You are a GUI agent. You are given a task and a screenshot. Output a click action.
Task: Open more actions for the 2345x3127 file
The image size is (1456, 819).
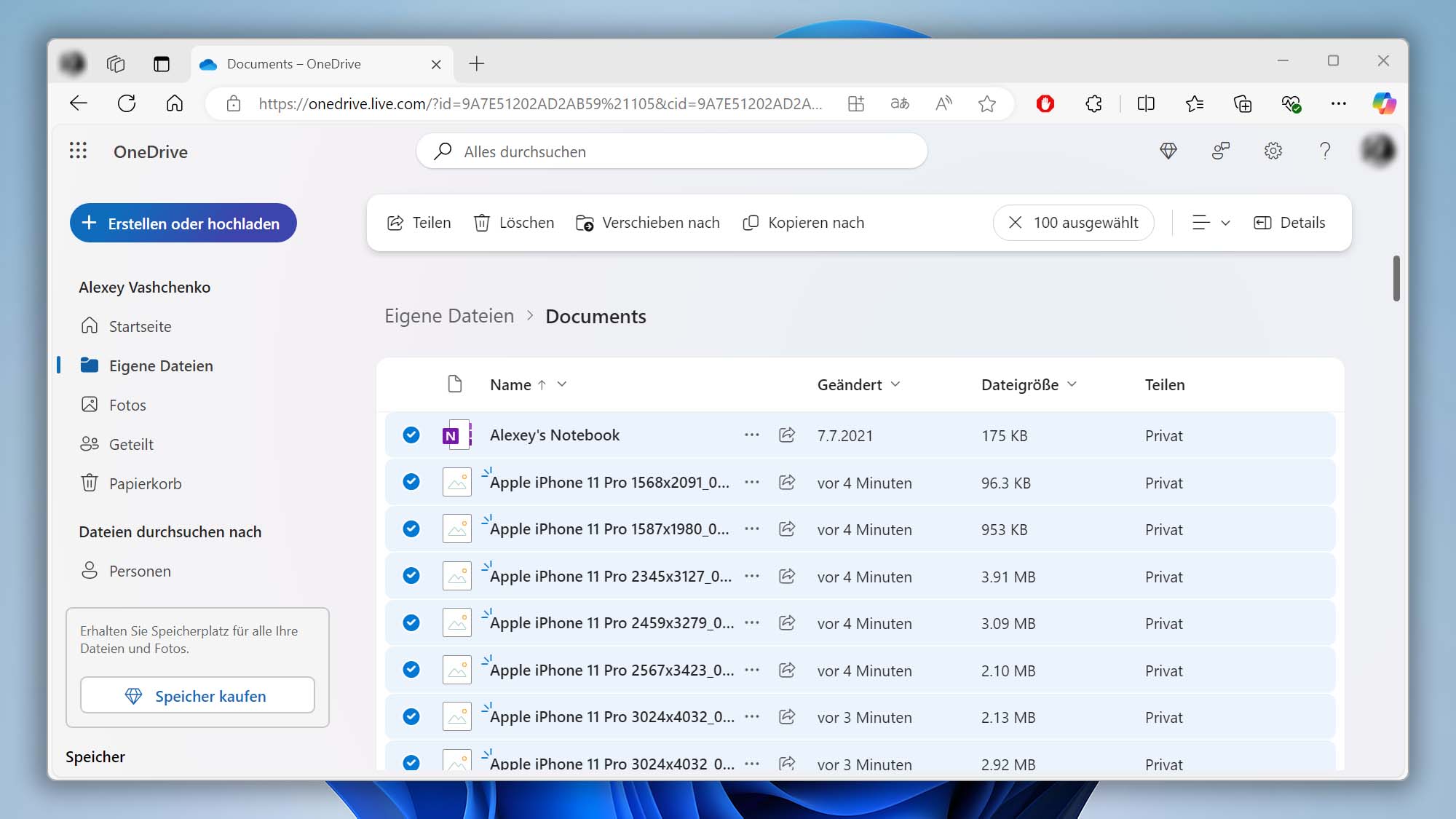pos(752,576)
